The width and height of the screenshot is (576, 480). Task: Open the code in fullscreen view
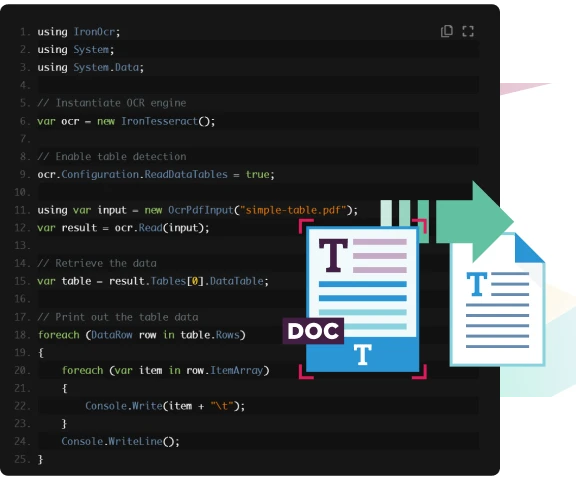click(468, 31)
